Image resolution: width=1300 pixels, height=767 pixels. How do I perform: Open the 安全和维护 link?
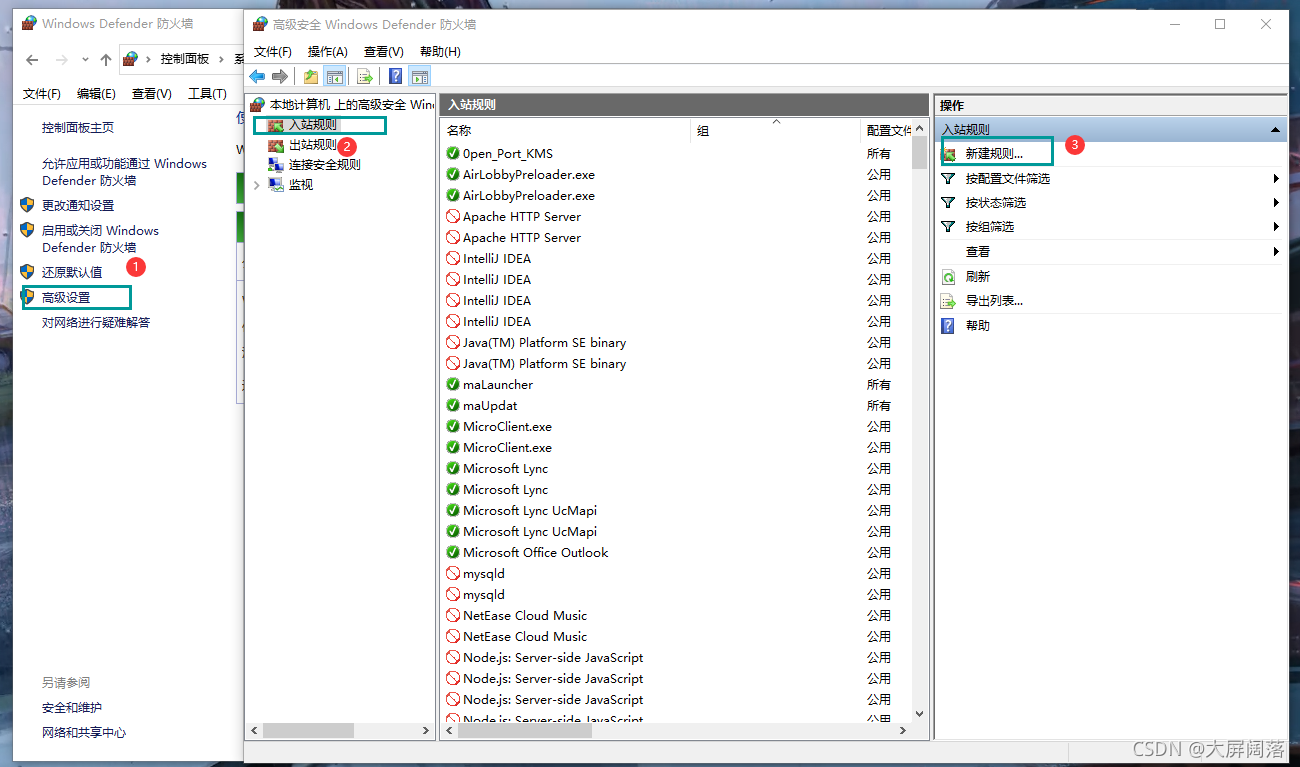click(x=72, y=708)
